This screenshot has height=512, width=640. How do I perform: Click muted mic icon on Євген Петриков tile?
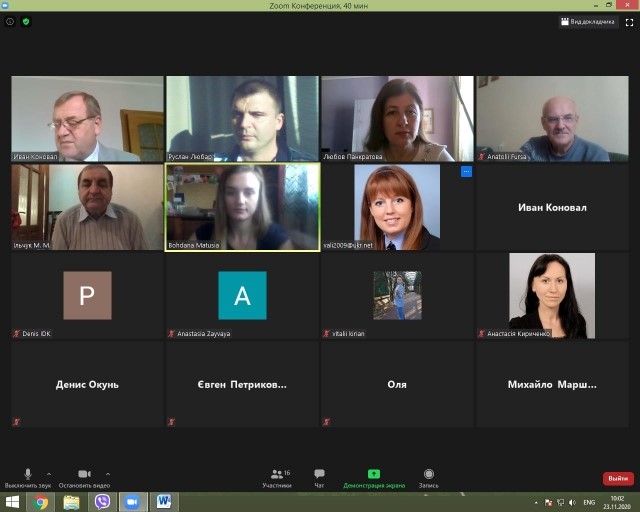[x=171, y=422]
